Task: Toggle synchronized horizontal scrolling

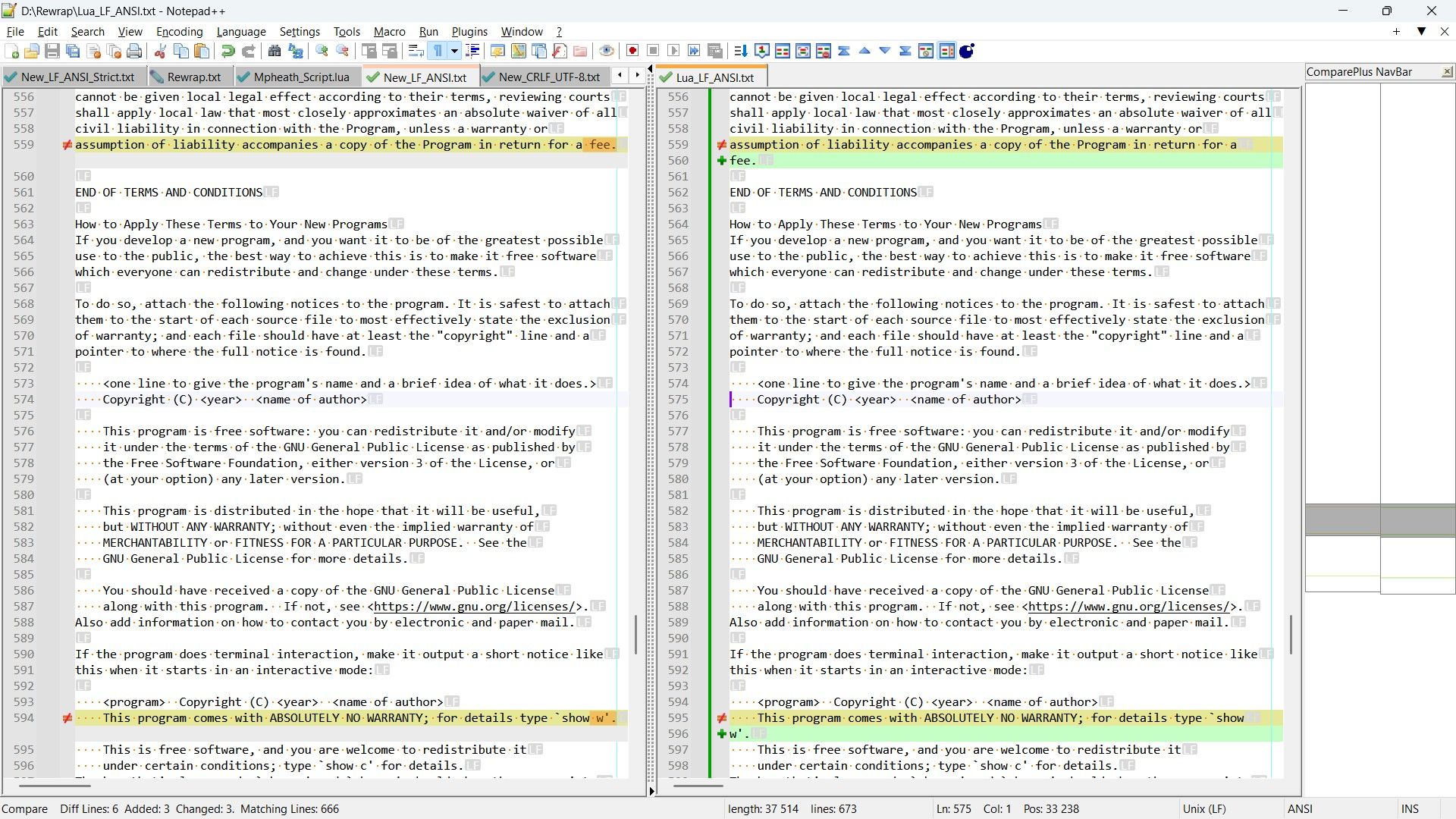Action: [390, 51]
